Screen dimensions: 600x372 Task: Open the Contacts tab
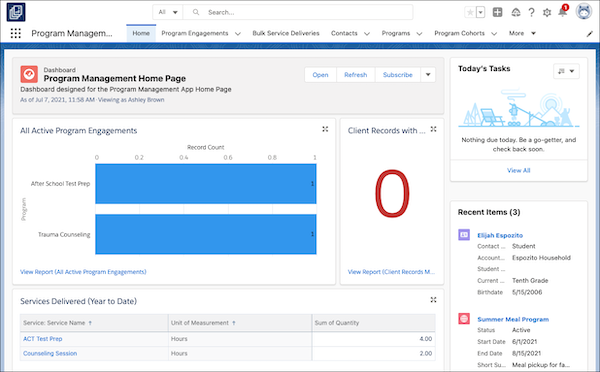tap(344, 33)
